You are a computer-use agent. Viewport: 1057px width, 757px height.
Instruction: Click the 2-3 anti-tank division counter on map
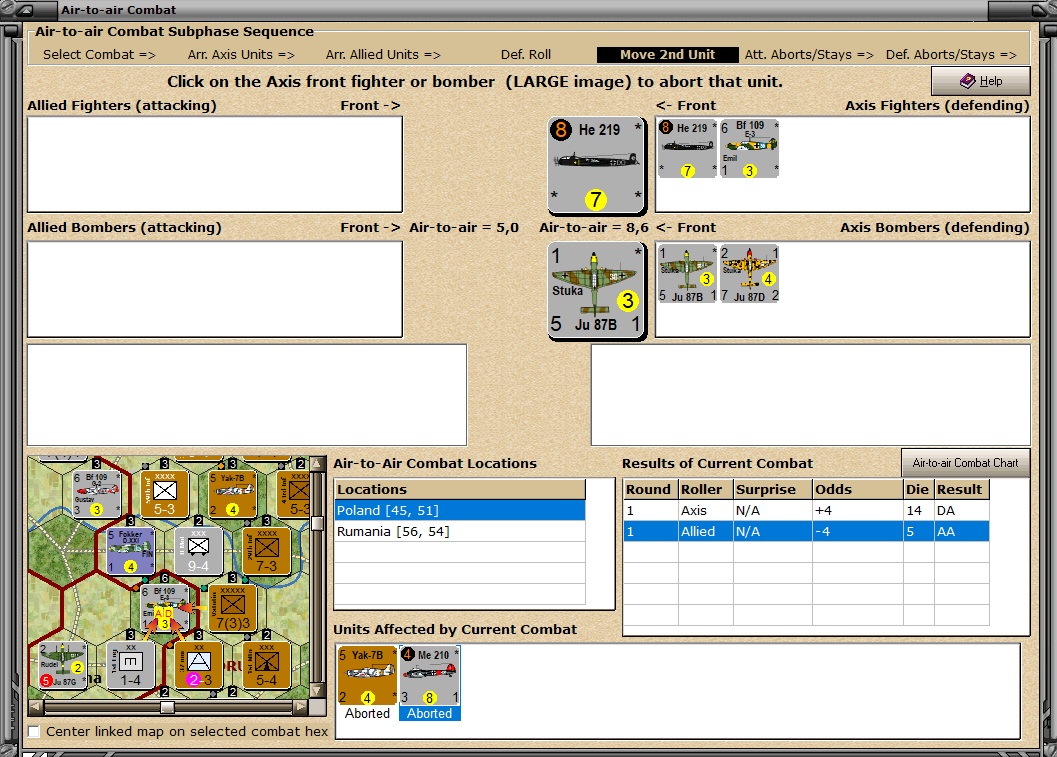[x=198, y=665]
